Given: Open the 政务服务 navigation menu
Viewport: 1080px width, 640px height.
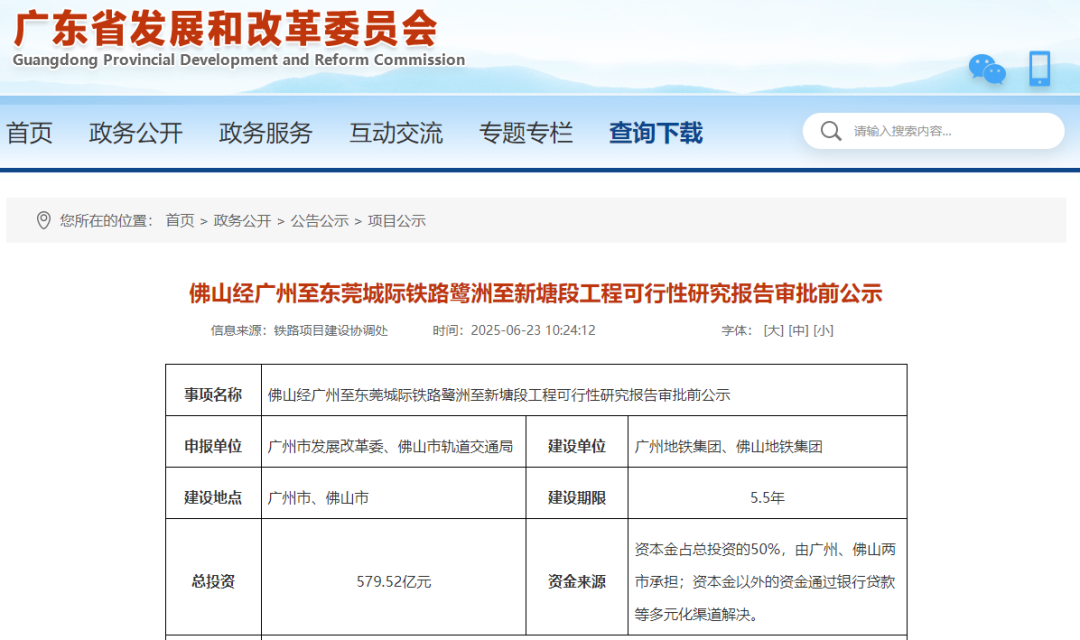Looking at the screenshot, I should (x=266, y=133).
